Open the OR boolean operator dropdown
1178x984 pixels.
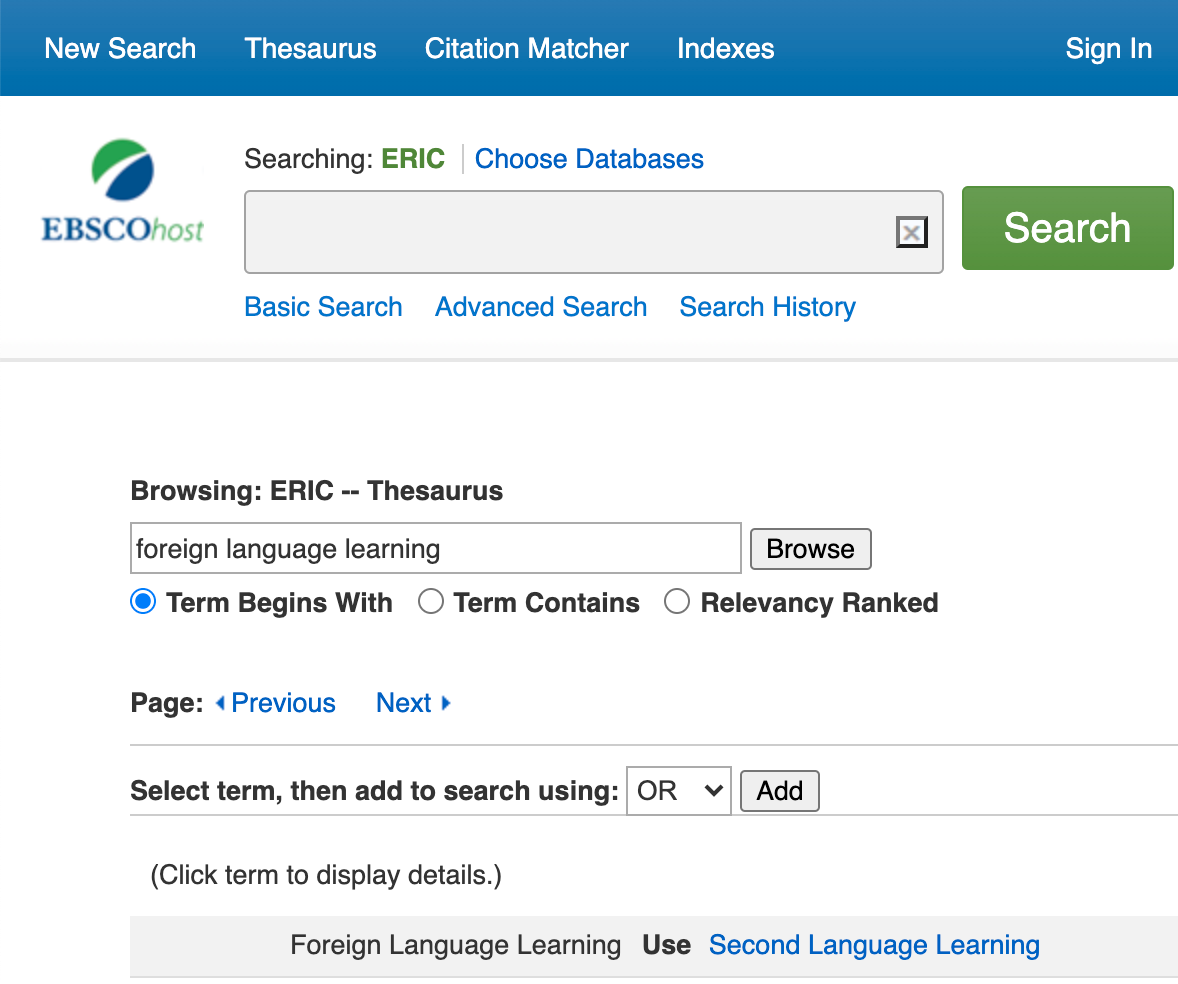(x=678, y=791)
